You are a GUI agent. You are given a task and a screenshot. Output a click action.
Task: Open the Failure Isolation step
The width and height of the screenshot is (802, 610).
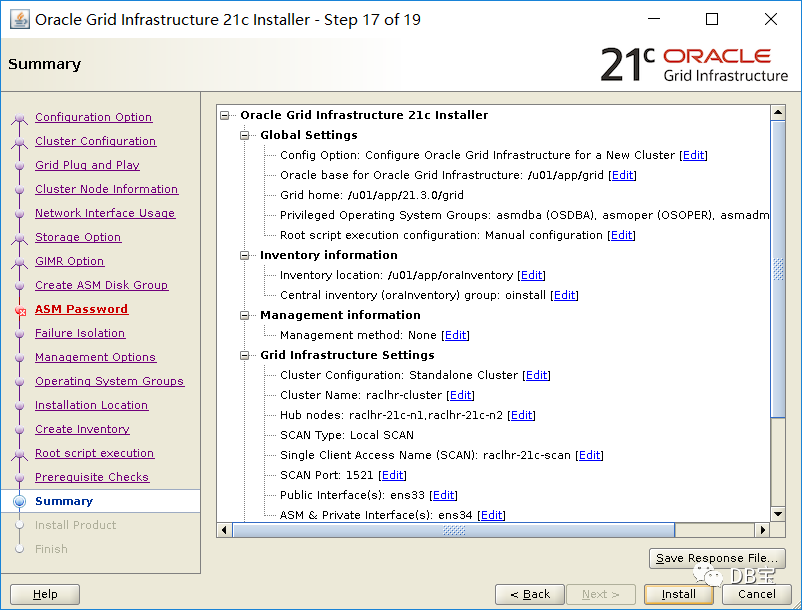[x=80, y=333]
